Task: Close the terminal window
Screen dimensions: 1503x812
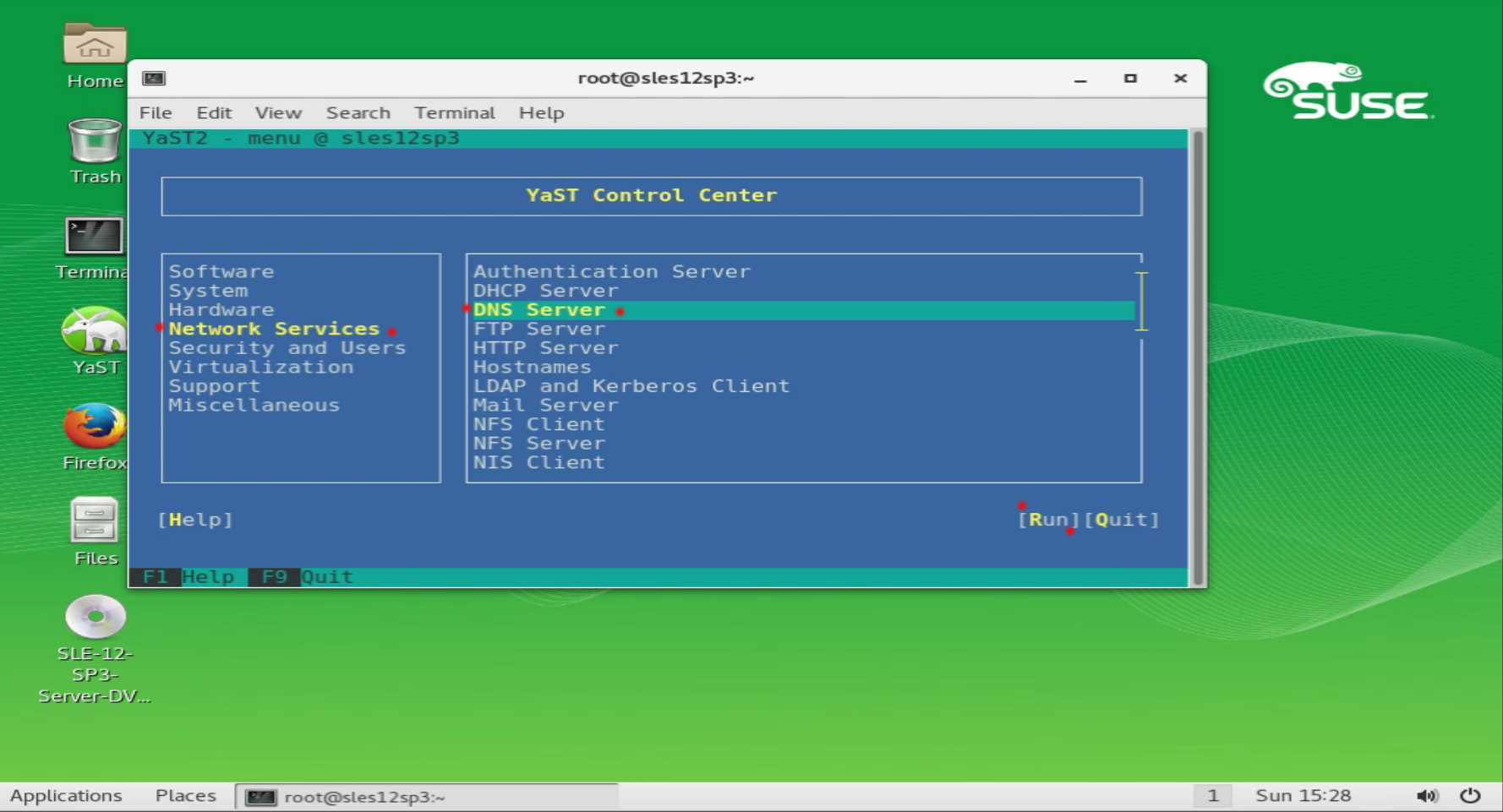Action: tap(1180, 79)
